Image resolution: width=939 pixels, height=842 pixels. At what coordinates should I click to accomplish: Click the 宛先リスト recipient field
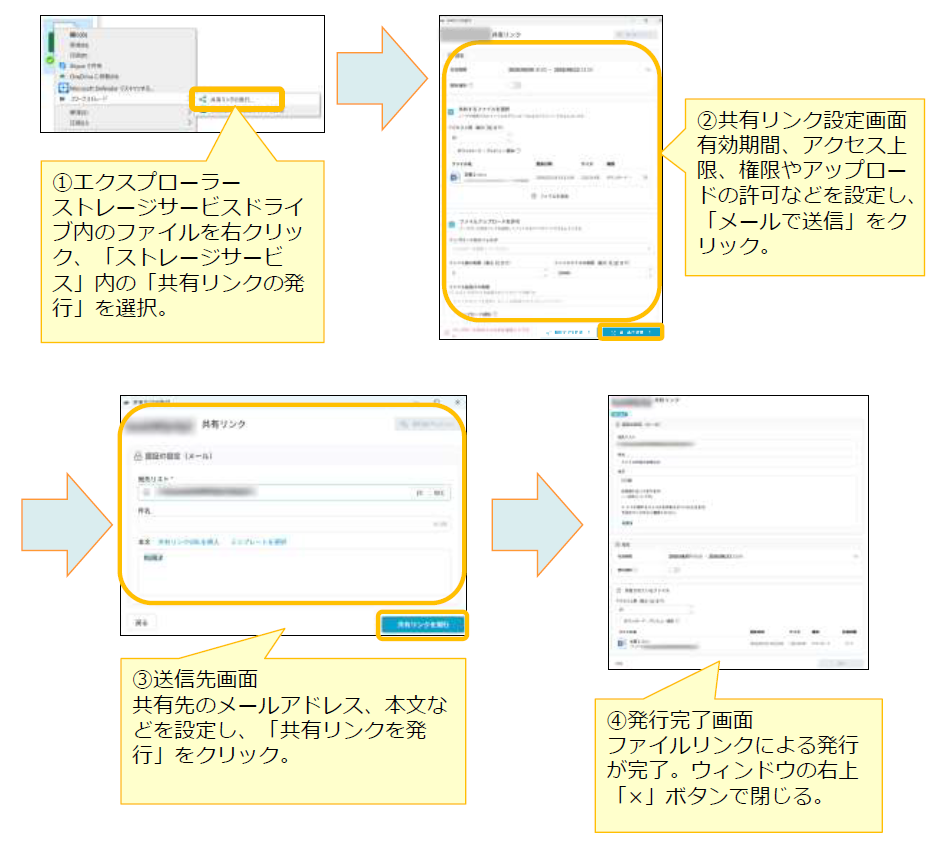point(294,492)
